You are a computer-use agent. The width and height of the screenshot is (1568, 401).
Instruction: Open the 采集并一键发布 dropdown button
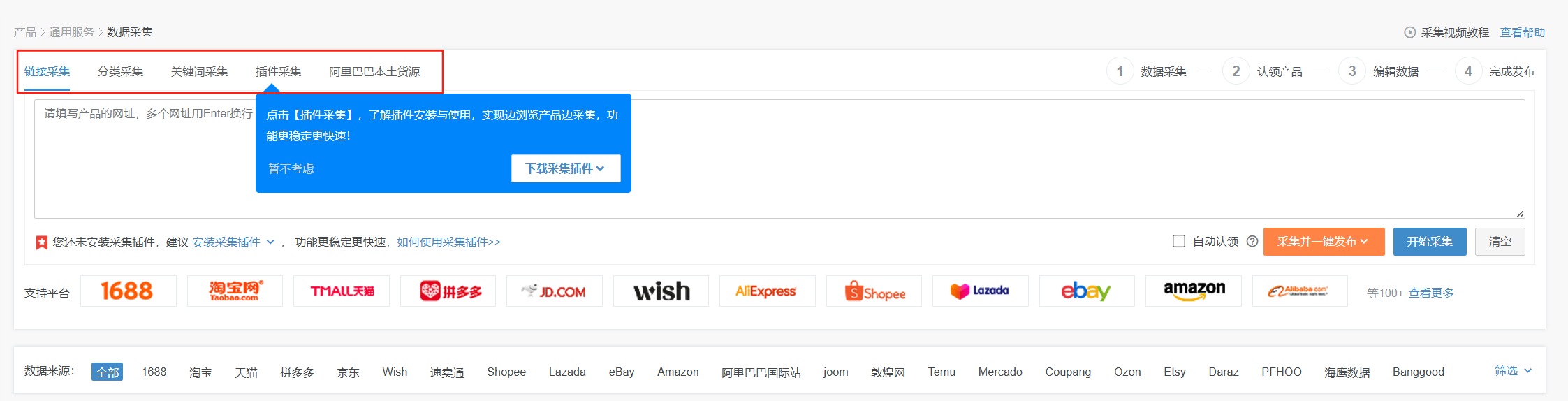(x=1324, y=242)
